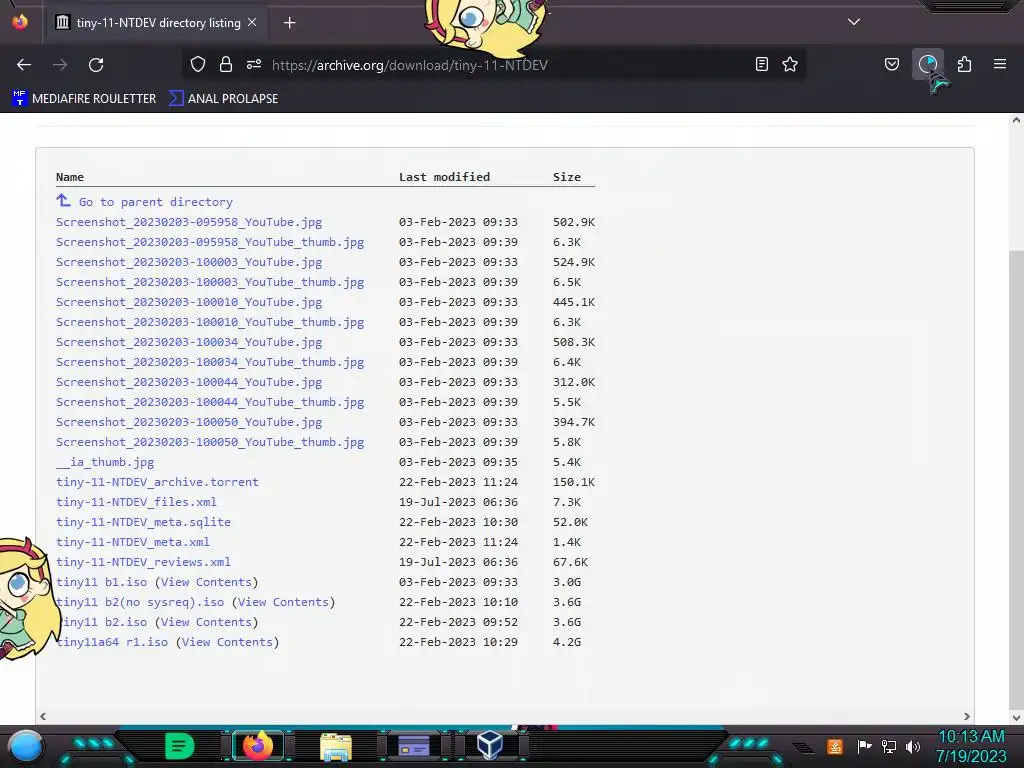View Contents of tiny11a64 r1.iso
The height and width of the screenshot is (768, 1024).
click(x=227, y=642)
